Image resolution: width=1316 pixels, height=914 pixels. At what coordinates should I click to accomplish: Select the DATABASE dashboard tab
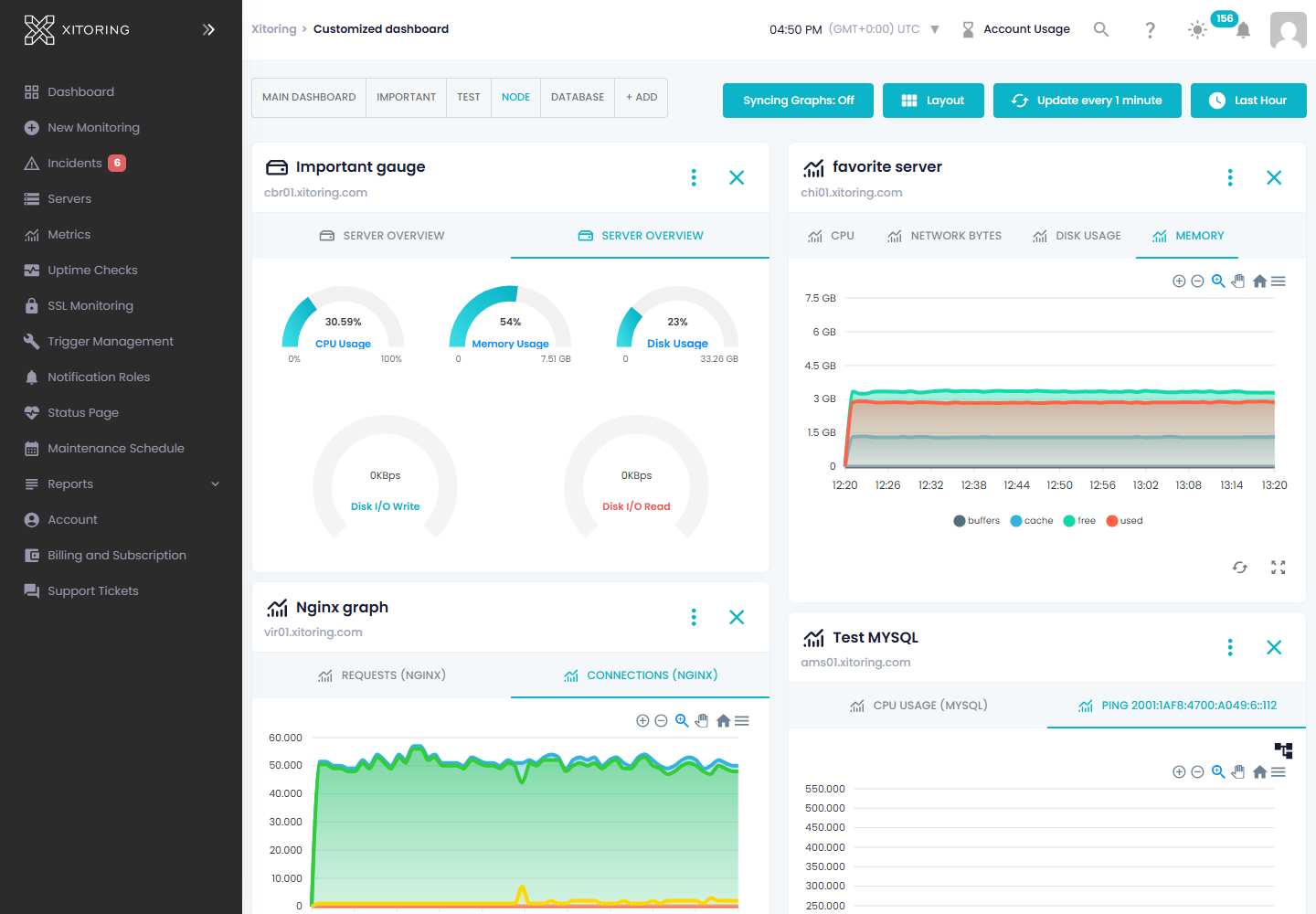(x=577, y=97)
